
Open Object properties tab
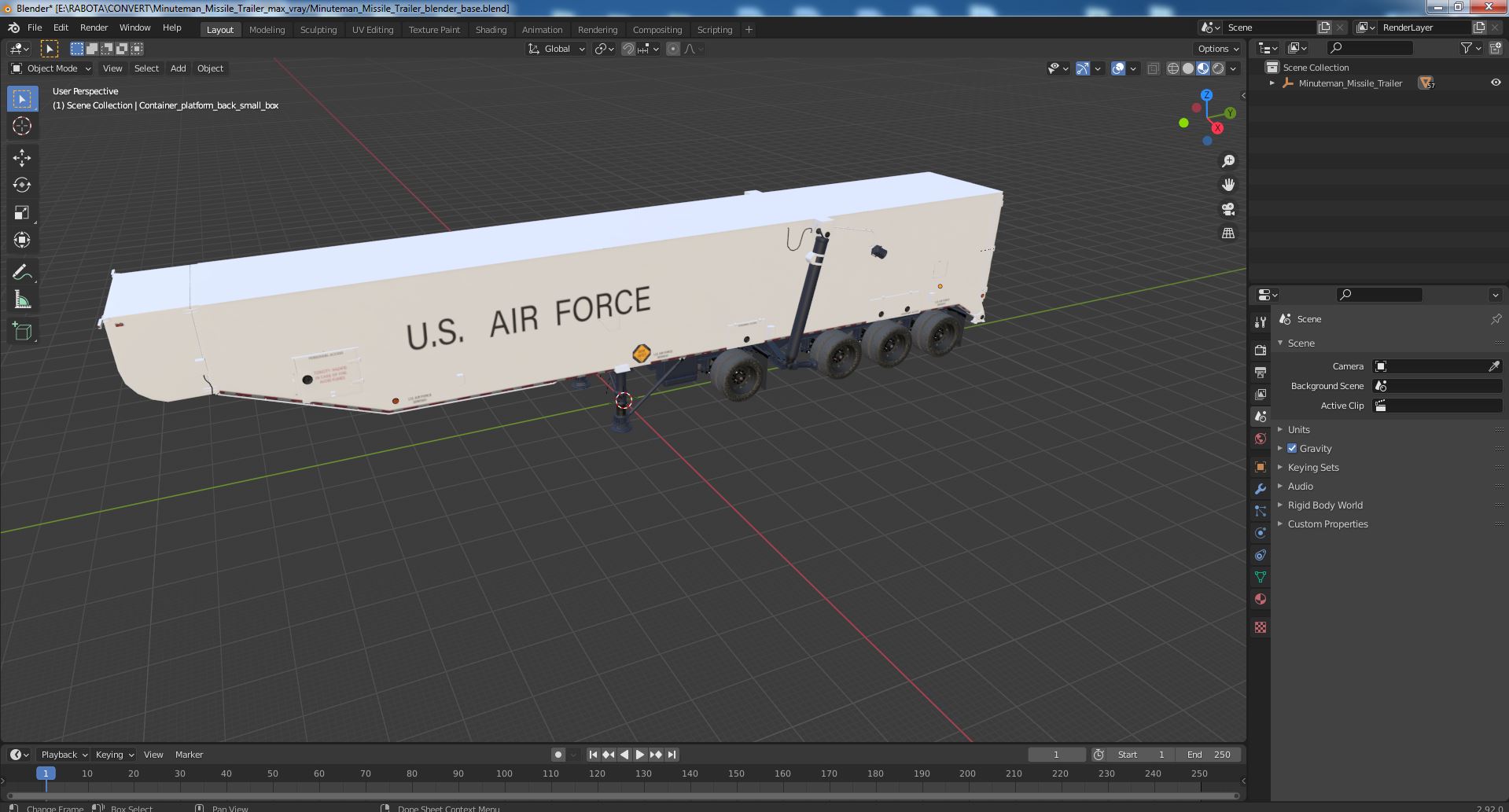pyautogui.click(x=1261, y=467)
